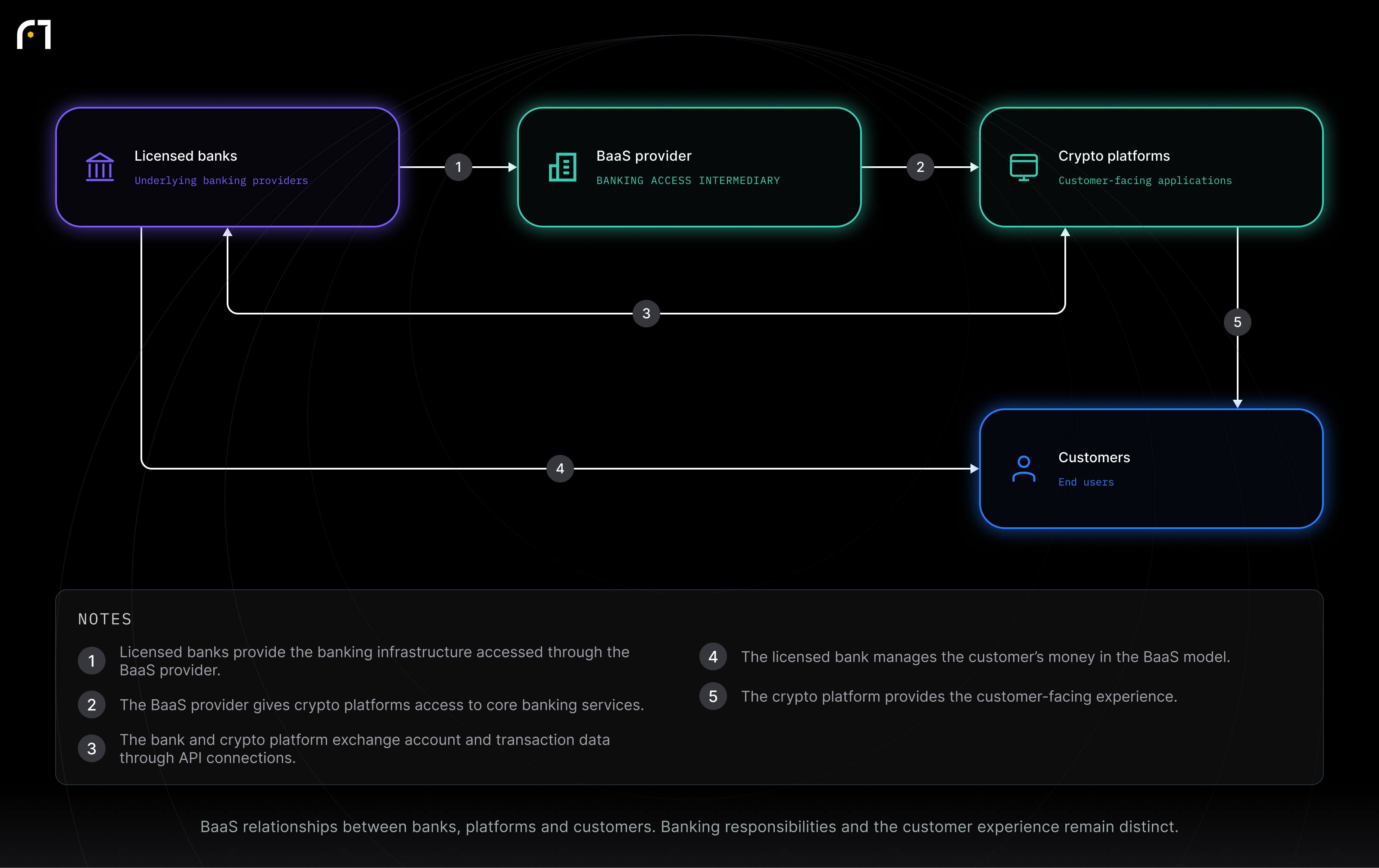1379x868 pixels.
Task: Select "BANKING ACCESS INTERMEDIARY" subtitle
Action: coord(688,181)
